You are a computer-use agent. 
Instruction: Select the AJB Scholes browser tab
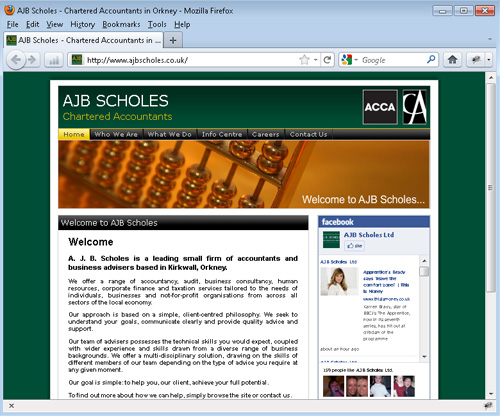(83, 40)
